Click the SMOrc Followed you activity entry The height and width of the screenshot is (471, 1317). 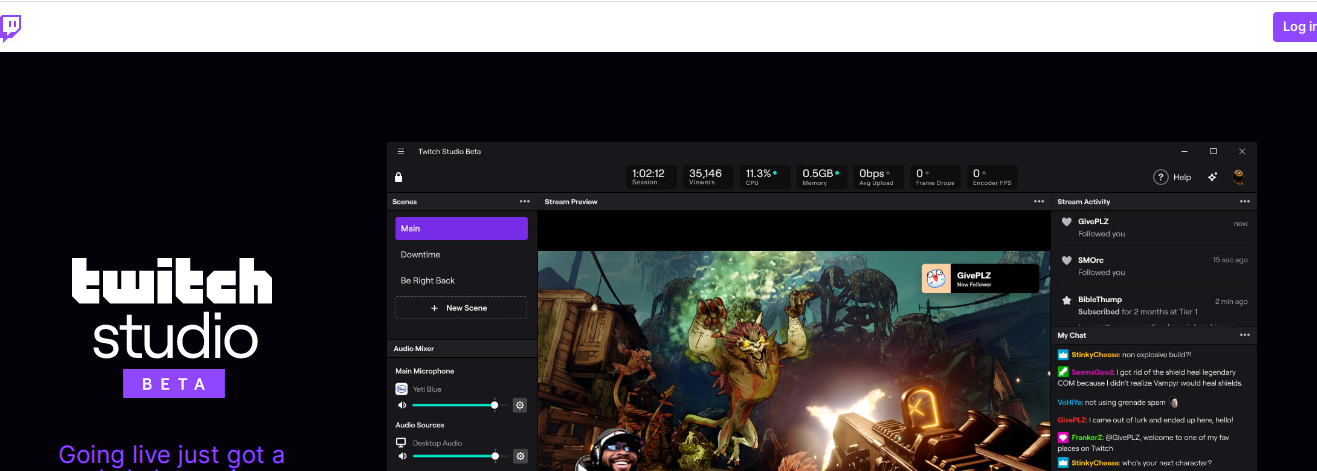(1154, 266)
